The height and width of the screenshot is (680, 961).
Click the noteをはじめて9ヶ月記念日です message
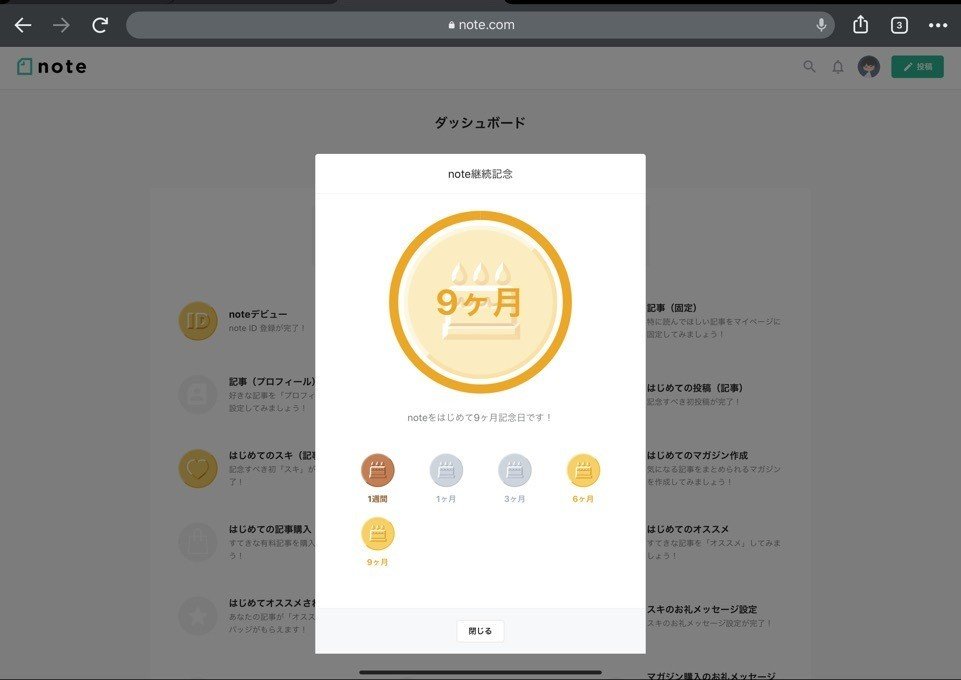tap(480, 418)
